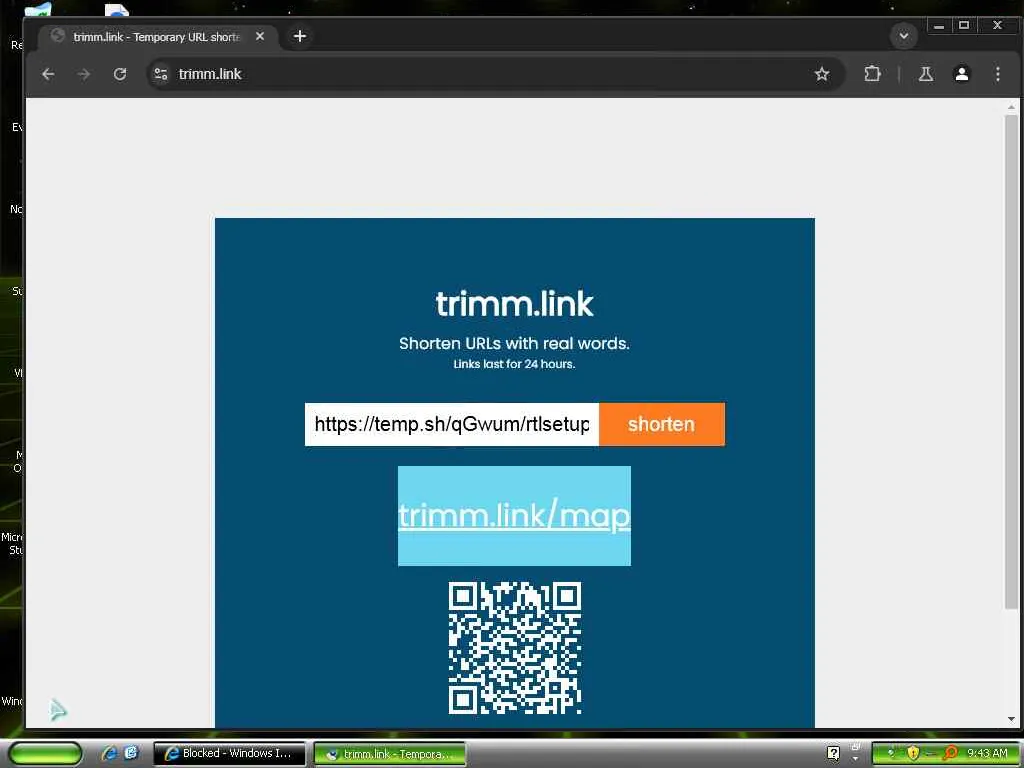Open the green Start button
The image size is (1024, 768).
[46, 754]
